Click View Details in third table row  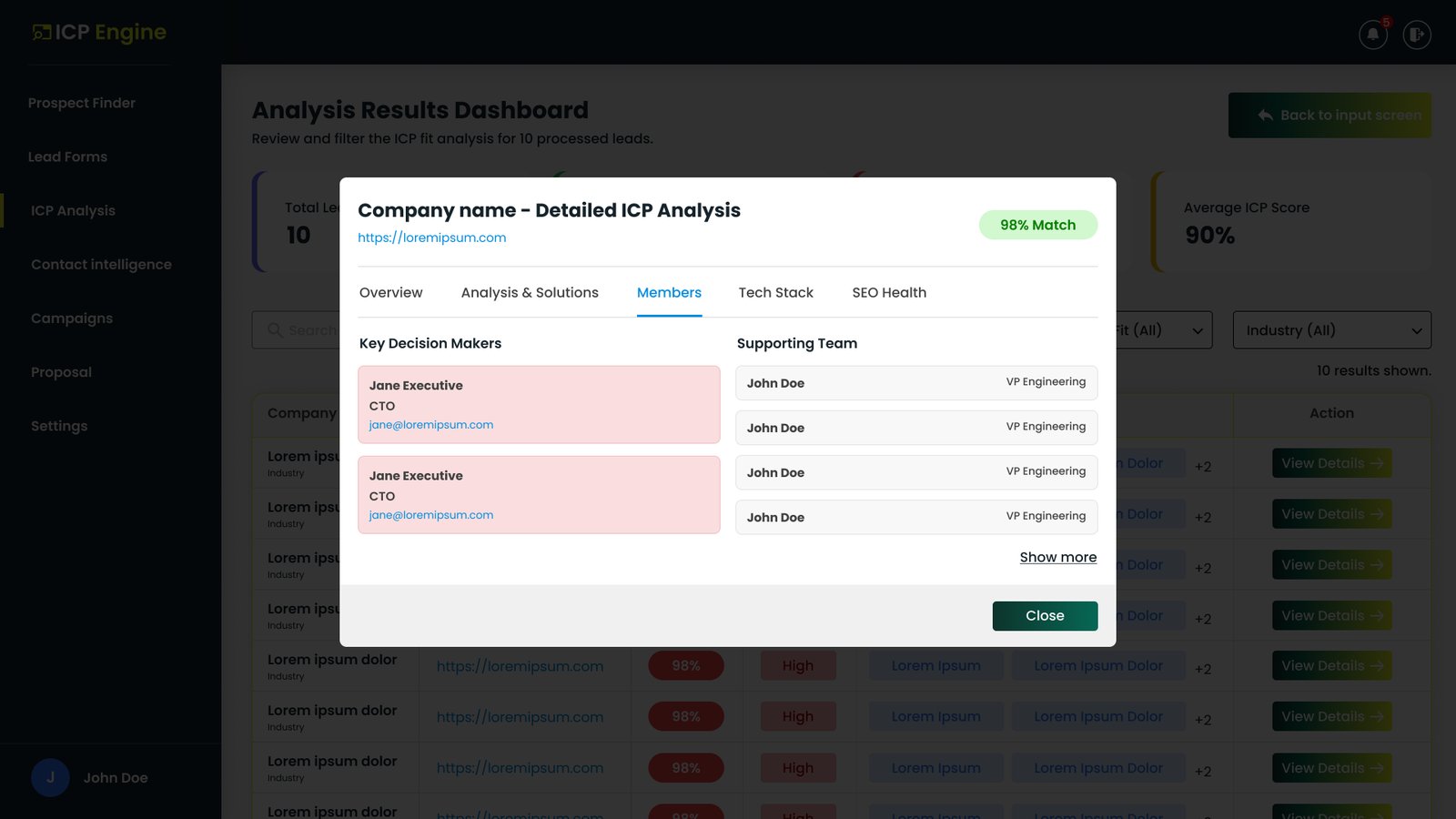[x=1331, y=565]
